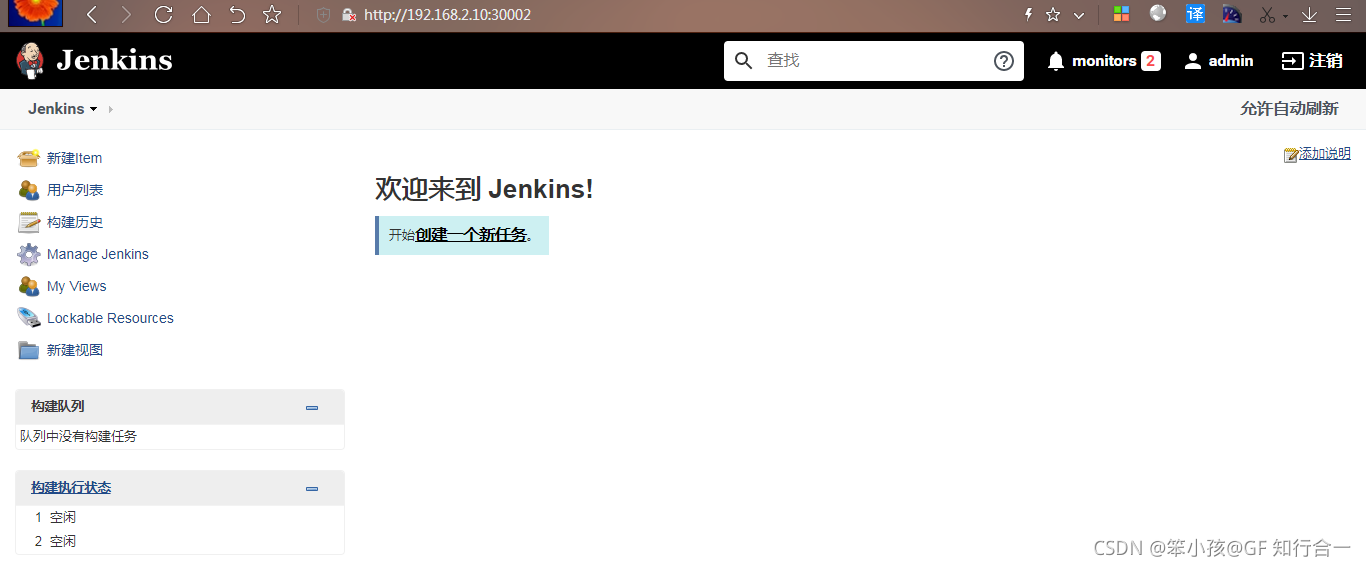The height and width of the screenshot is (566, 1366).
Task: Open the 新建Item box icon
Action: [29, 158]
